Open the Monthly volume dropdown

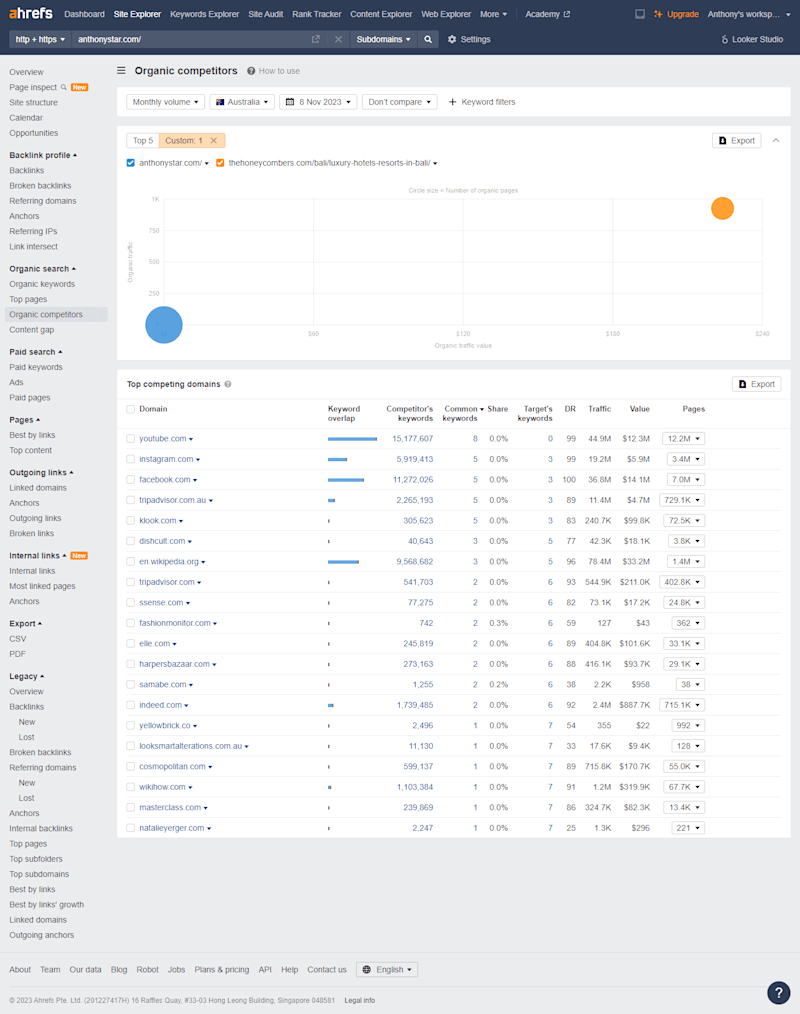click(166, 102)
